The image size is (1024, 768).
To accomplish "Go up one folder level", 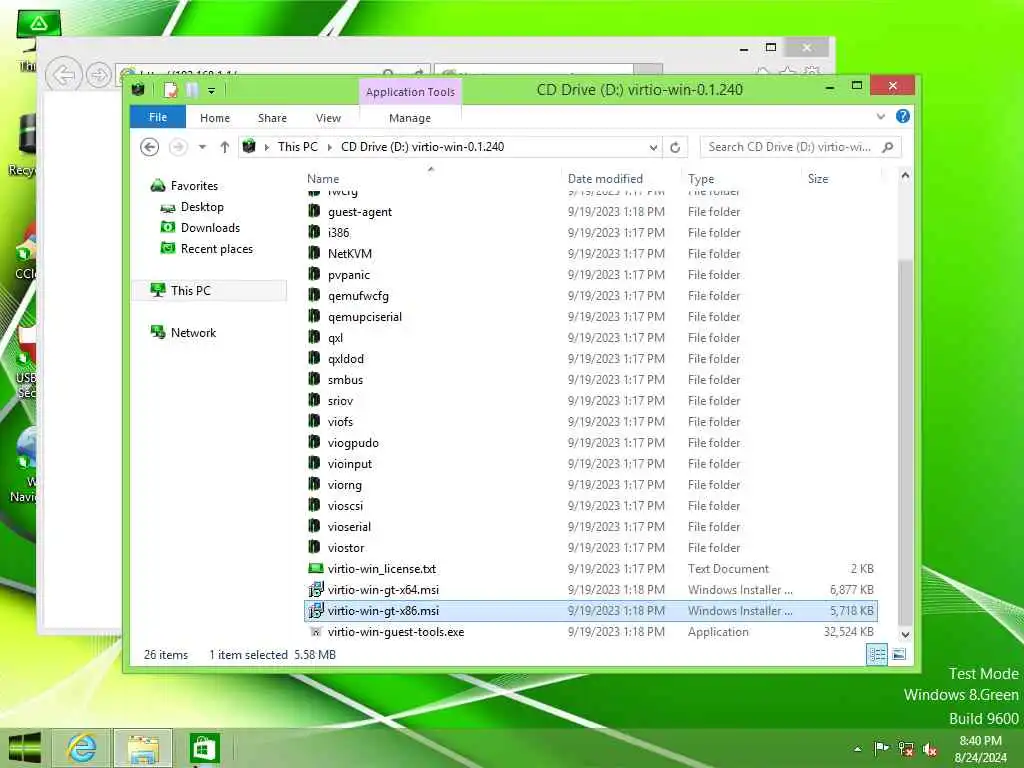I will pos(225,147).
